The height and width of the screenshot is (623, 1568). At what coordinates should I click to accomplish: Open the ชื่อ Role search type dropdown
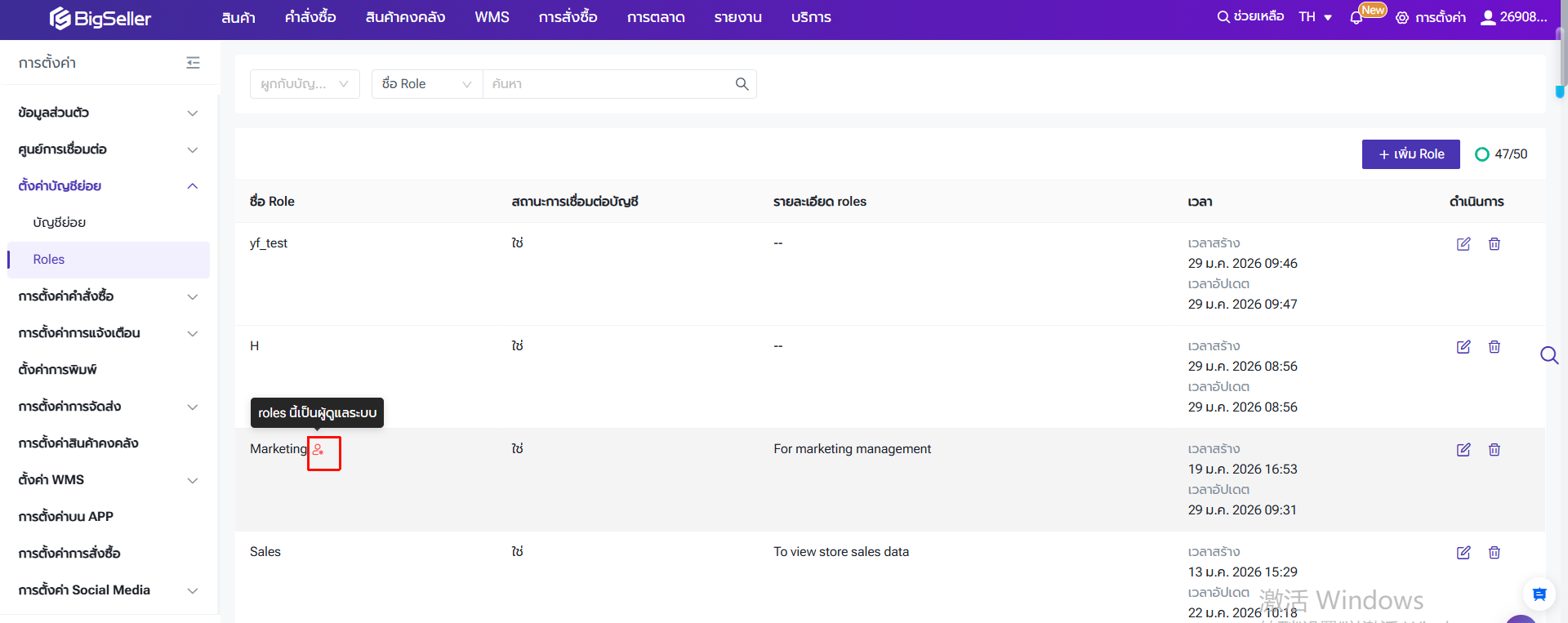[426, 84]
